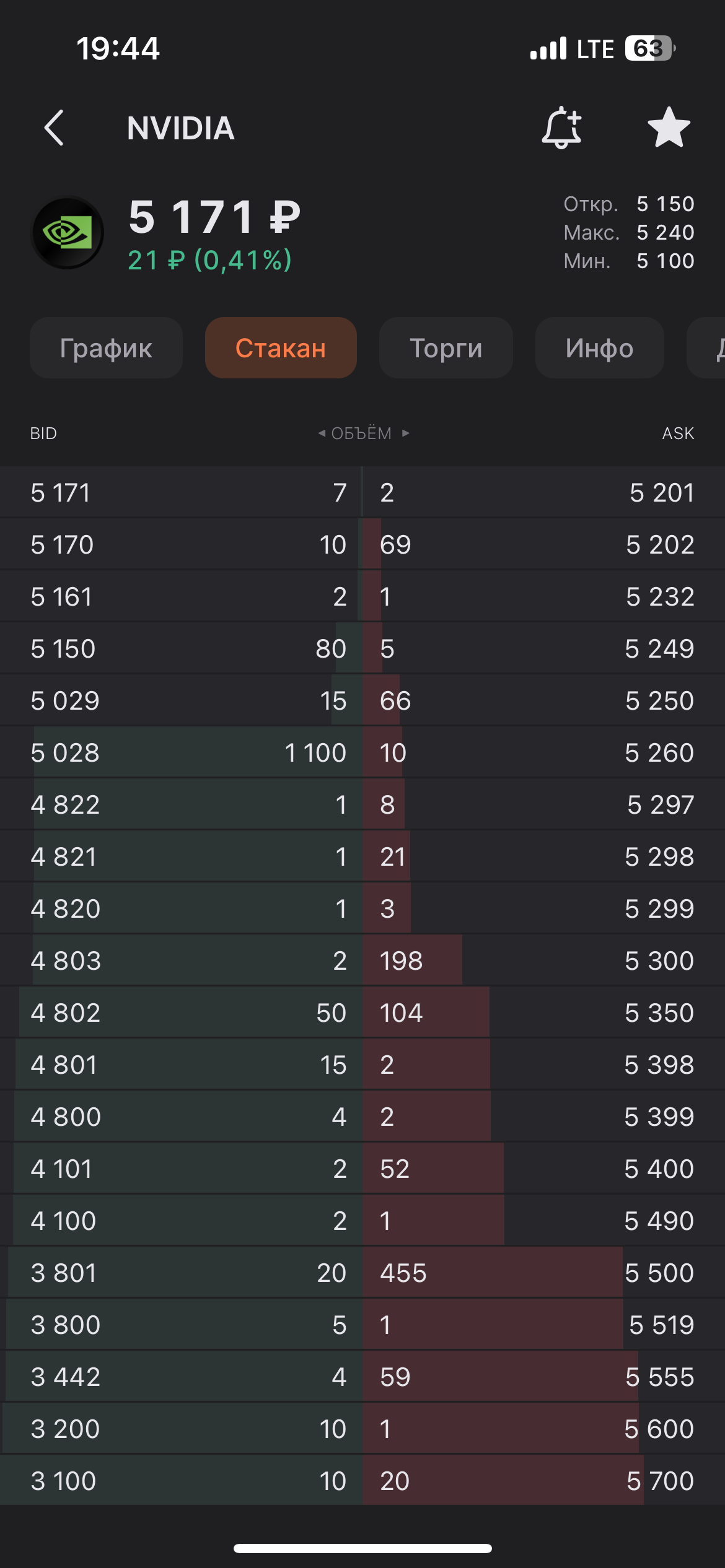Open the Торги tab

pyautogui.click(x=446, y=348)
